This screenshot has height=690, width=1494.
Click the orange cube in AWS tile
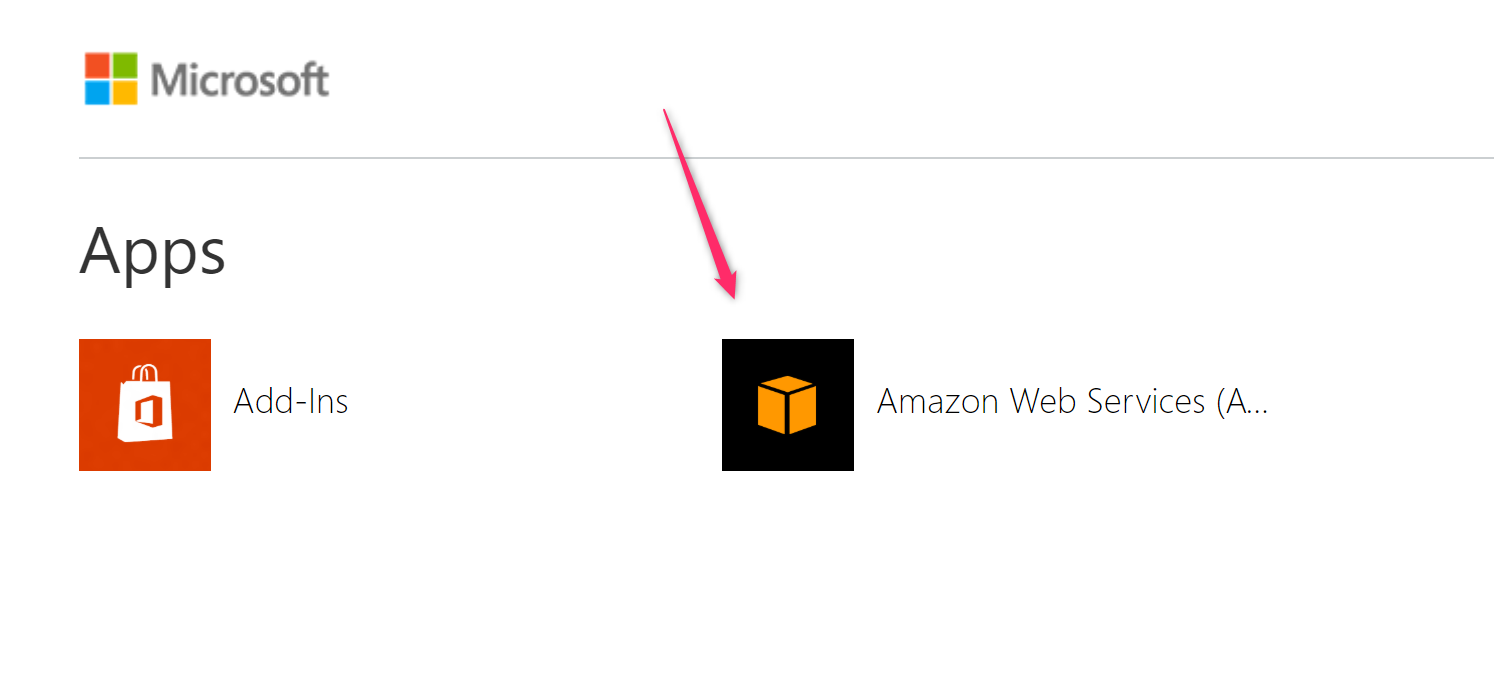point(787,405)
